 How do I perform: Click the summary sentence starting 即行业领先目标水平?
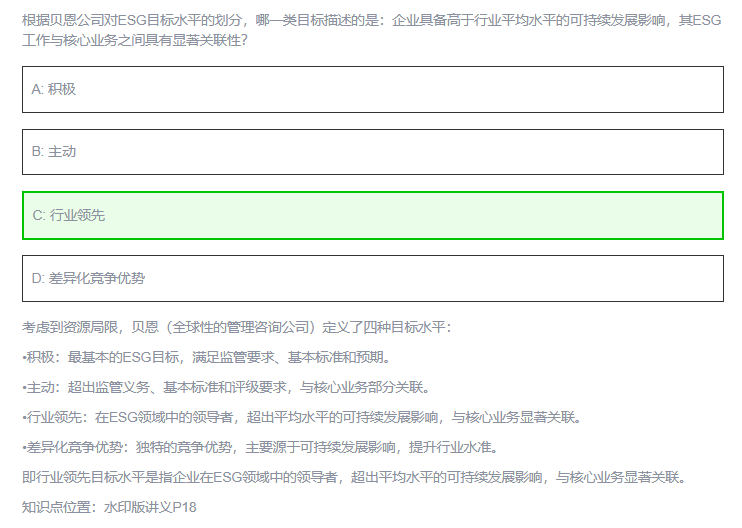pyautogui.click(x=354, y=477)
